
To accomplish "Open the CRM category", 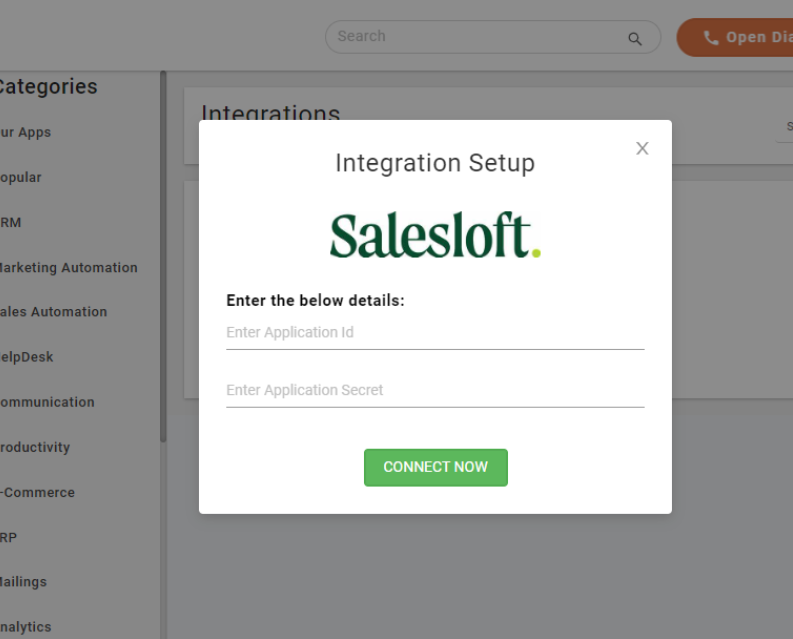I will click(x=11, y=222).
